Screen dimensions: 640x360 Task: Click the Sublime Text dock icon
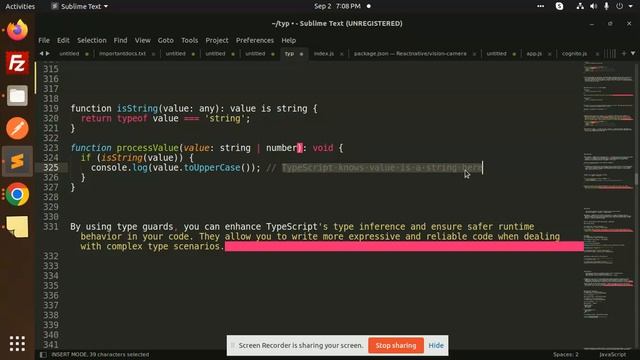17,161
